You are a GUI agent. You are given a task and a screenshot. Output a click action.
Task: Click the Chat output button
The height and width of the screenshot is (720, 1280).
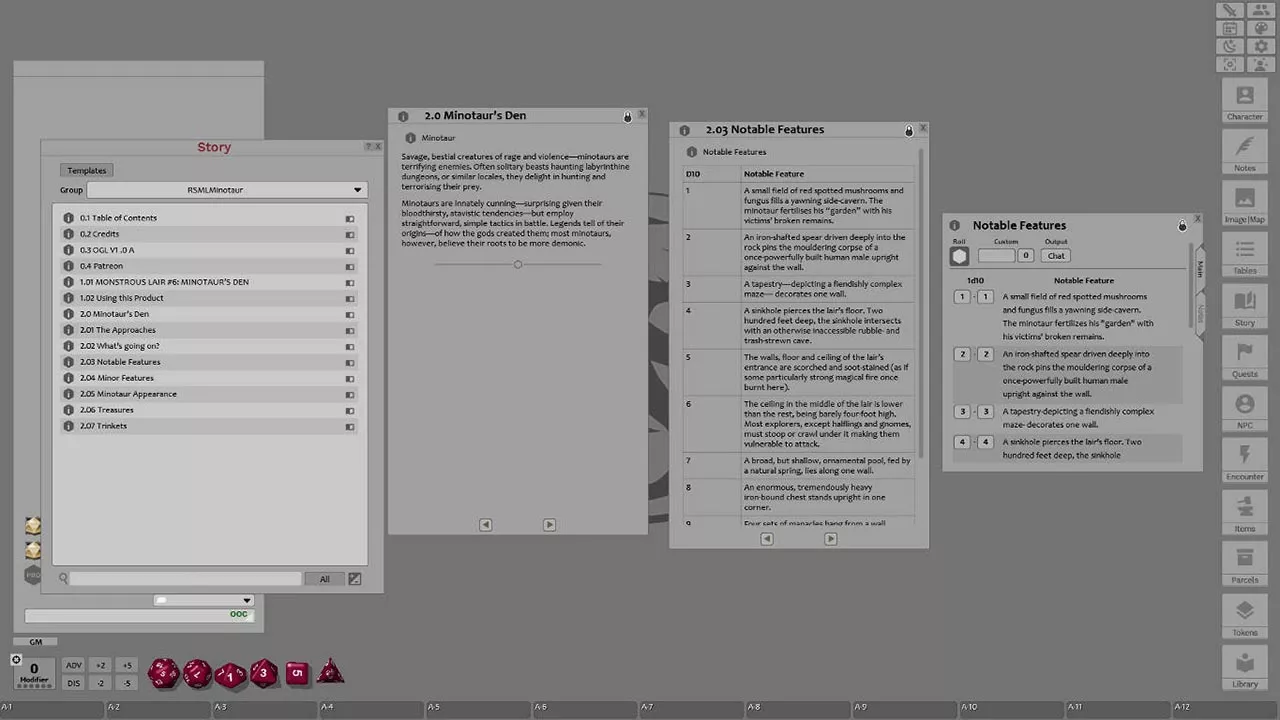(1056, 256)
